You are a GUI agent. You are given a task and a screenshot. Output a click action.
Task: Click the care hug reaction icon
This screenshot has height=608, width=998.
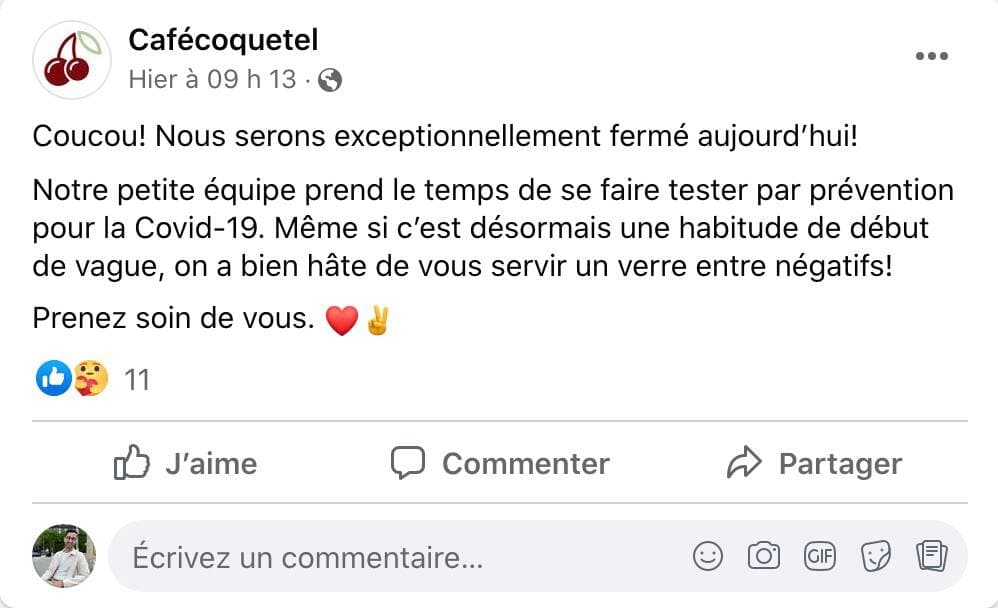(91, 378)
